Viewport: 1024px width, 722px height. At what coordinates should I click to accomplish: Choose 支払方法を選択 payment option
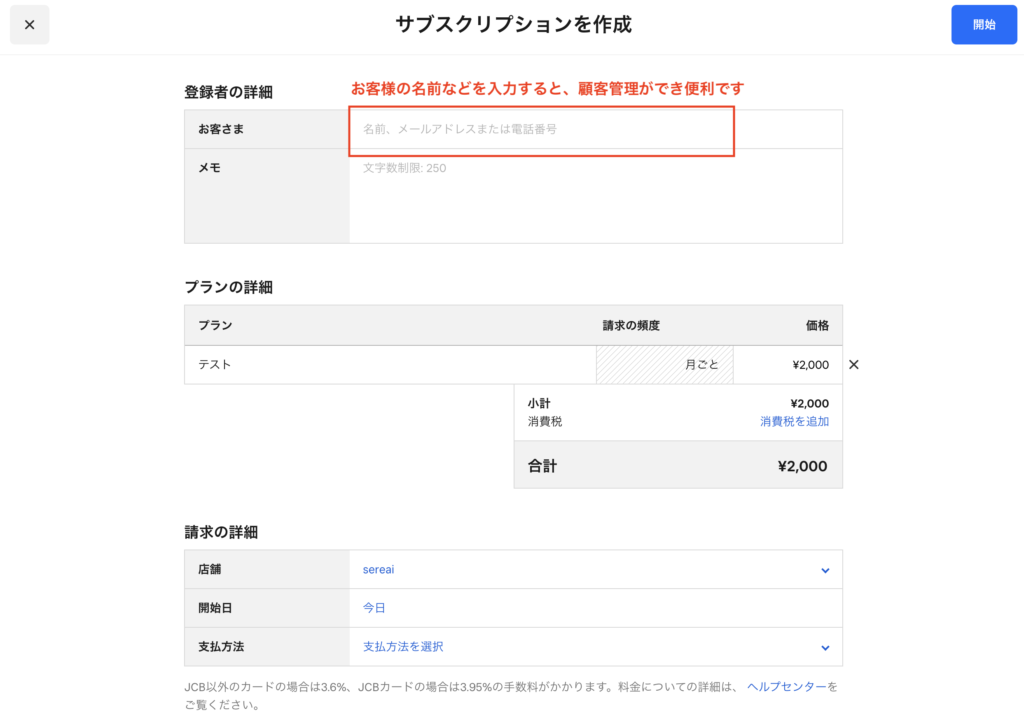point(403,647)
